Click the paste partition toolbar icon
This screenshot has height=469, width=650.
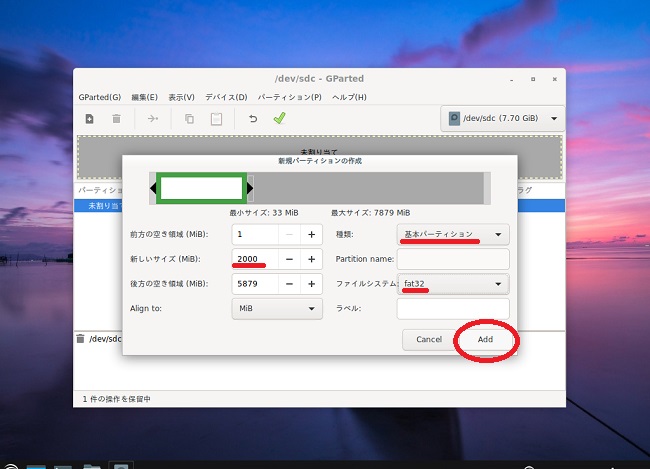[216, 119]
